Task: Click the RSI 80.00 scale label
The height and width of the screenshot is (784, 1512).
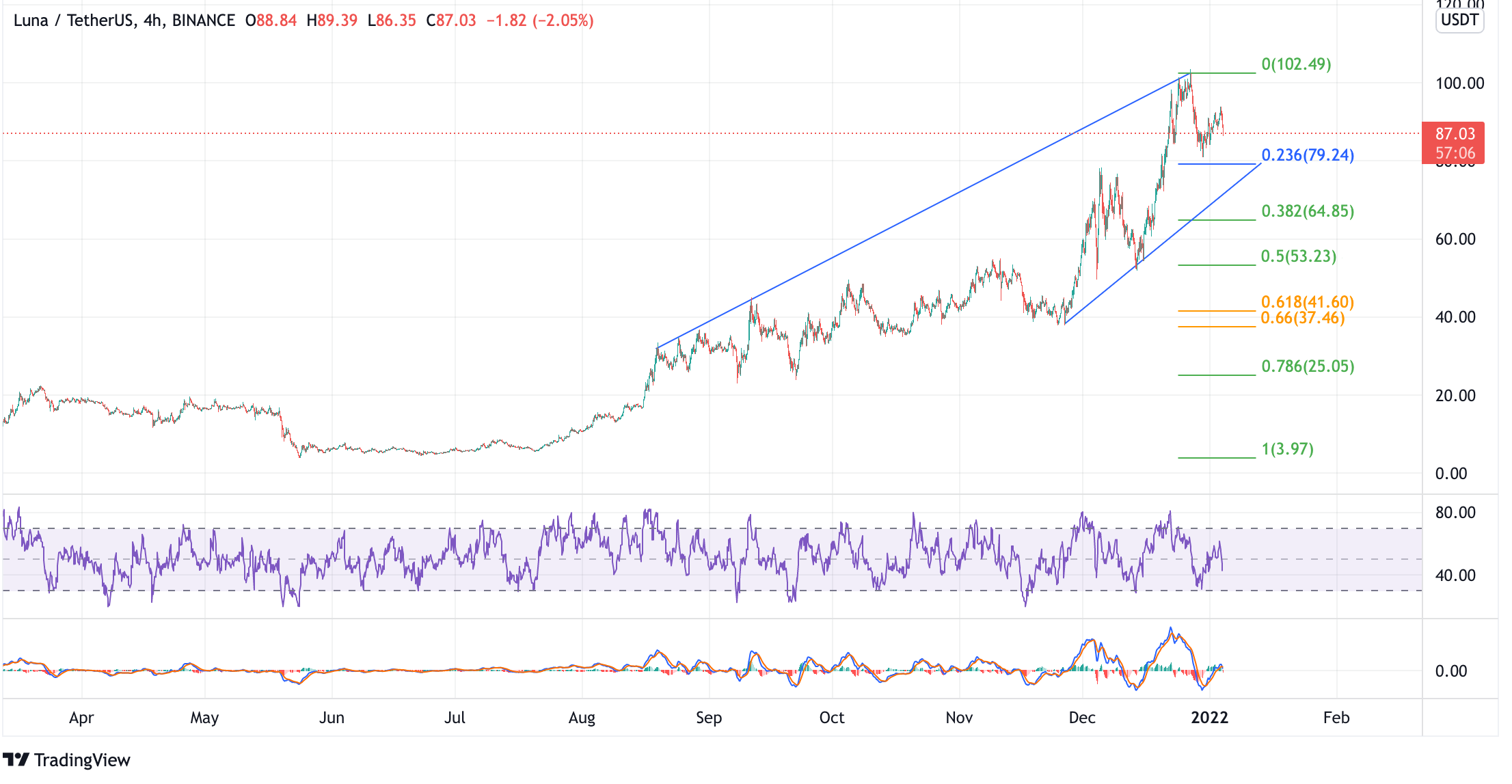Action: tap(1455, 513)
